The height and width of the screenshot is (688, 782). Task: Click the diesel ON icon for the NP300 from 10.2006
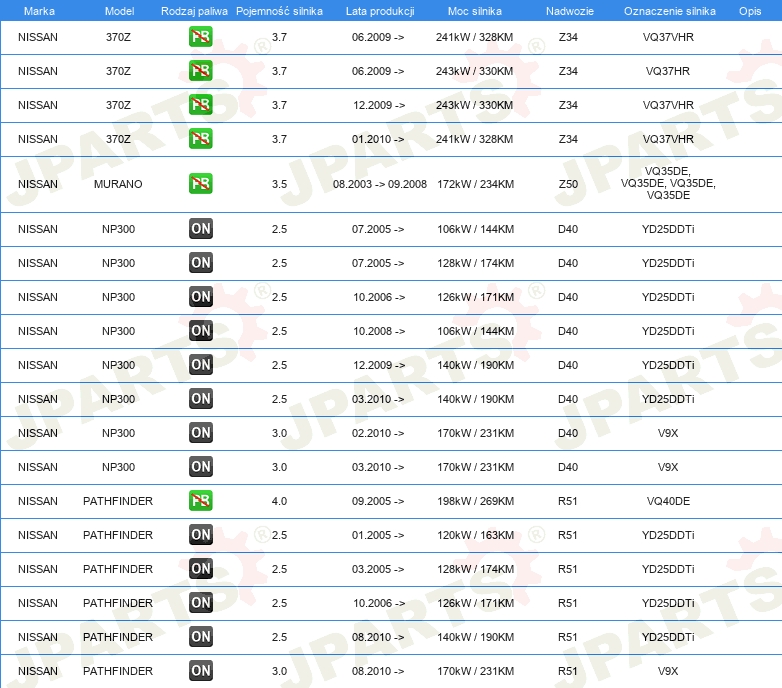[x=200, y=297]
